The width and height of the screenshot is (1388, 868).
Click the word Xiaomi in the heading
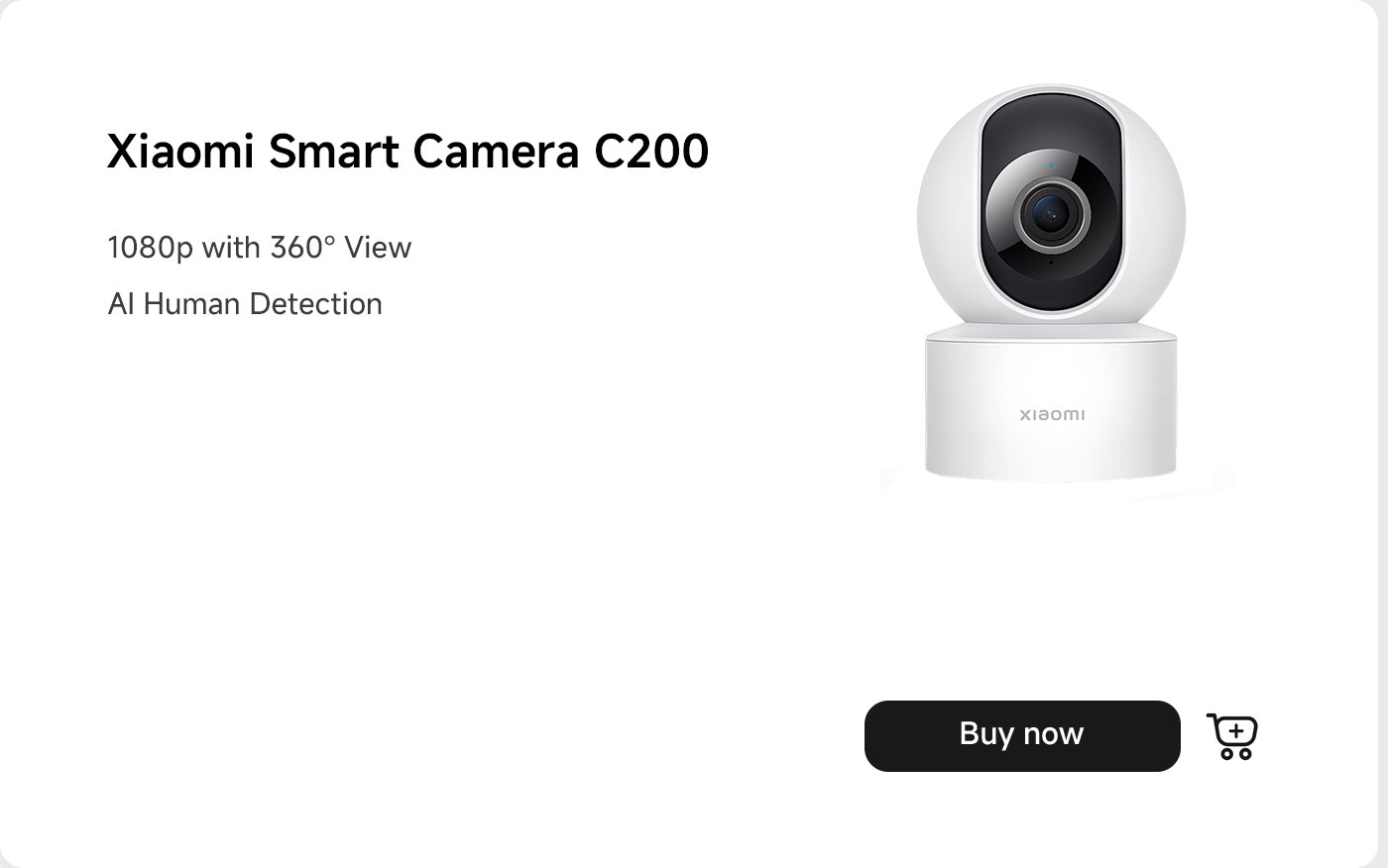[x=180, y=152]
